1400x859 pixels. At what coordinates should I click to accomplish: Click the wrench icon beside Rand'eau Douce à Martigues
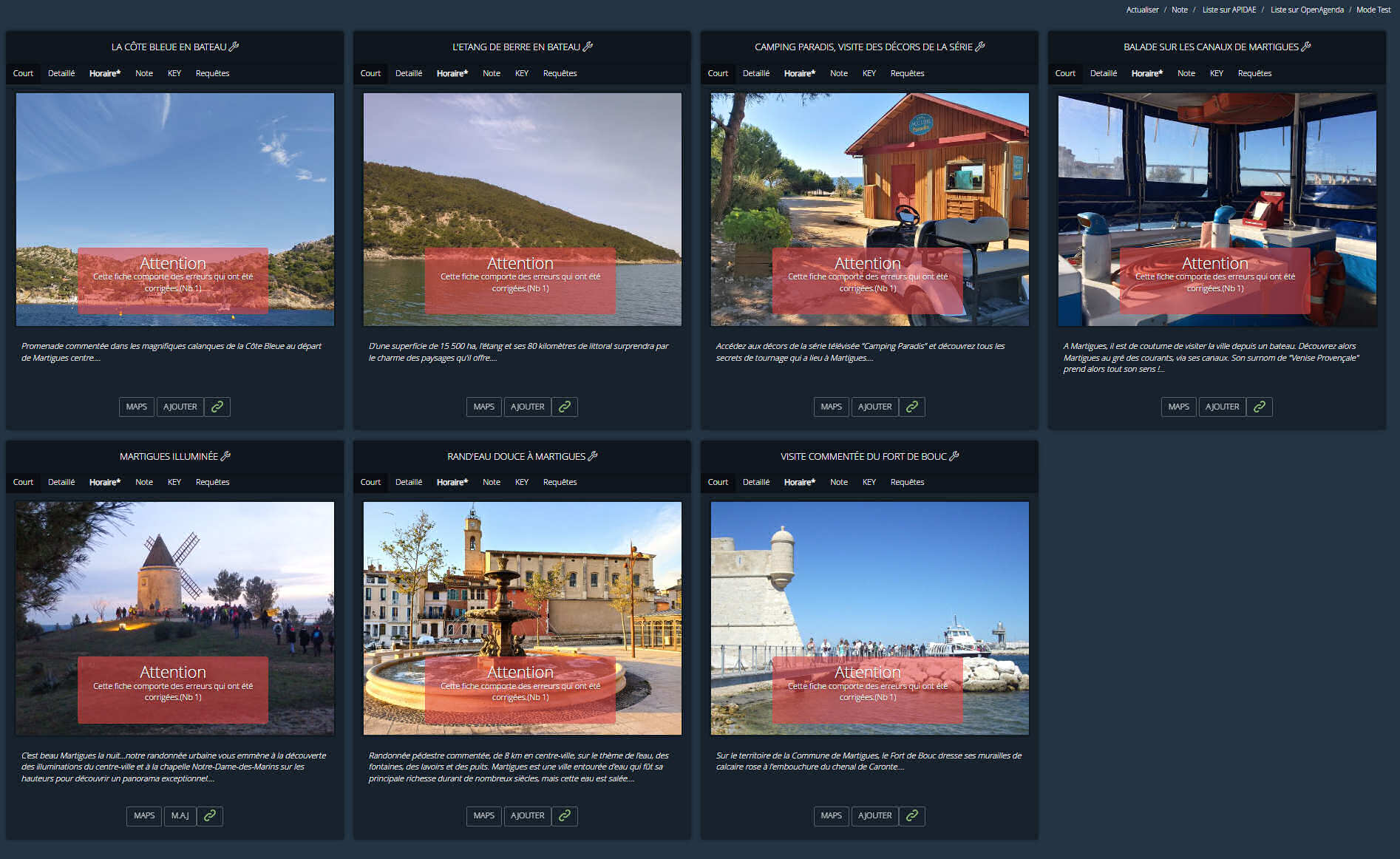[x=591, y=455]
